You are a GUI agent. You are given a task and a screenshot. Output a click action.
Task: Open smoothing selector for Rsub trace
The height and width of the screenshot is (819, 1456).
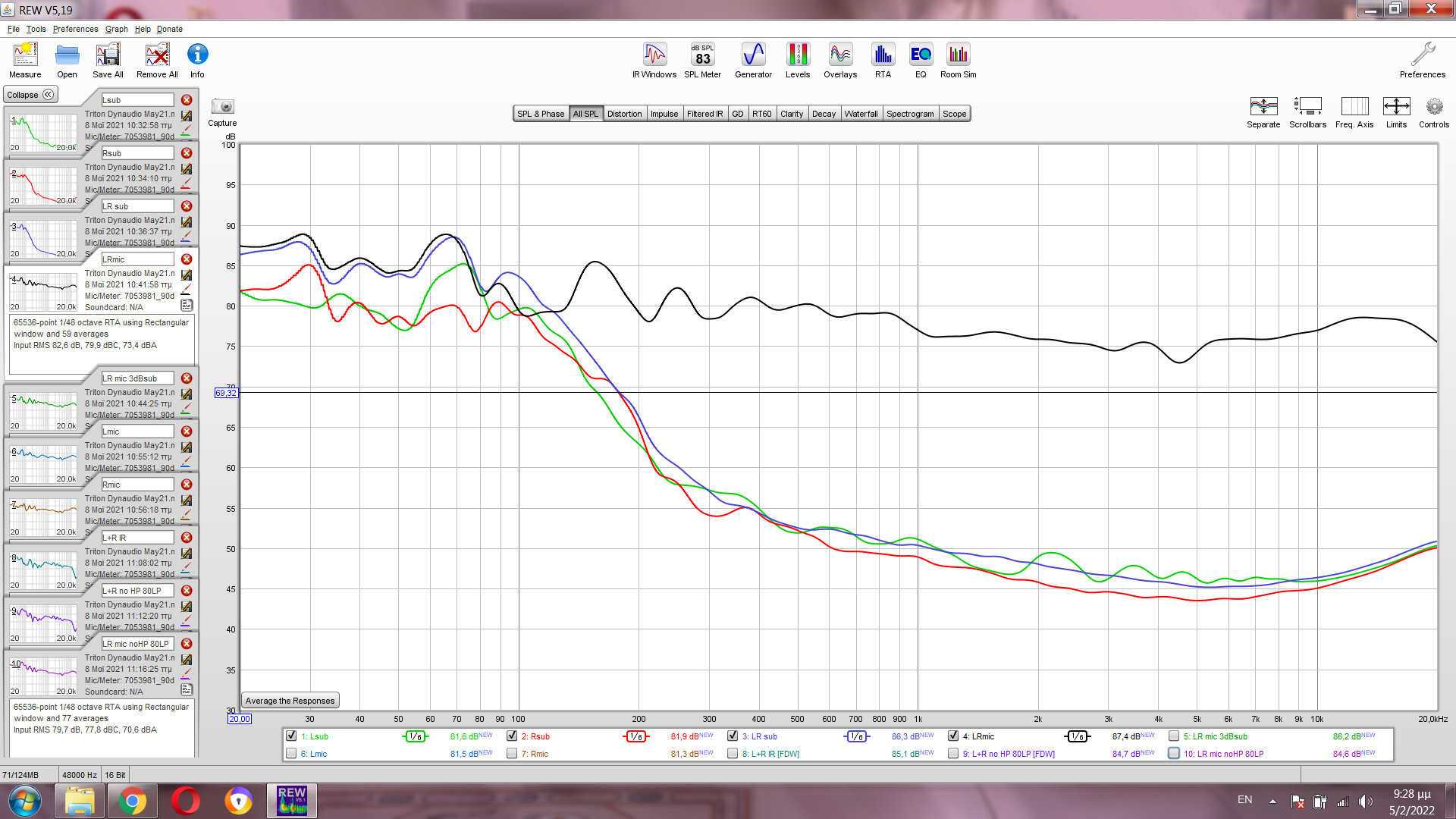tap(636, 736)
